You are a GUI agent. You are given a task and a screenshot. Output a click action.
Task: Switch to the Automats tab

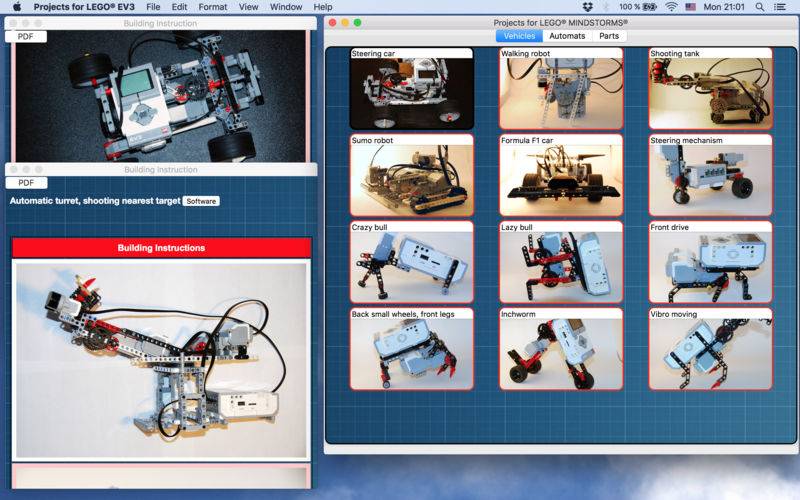567,36
